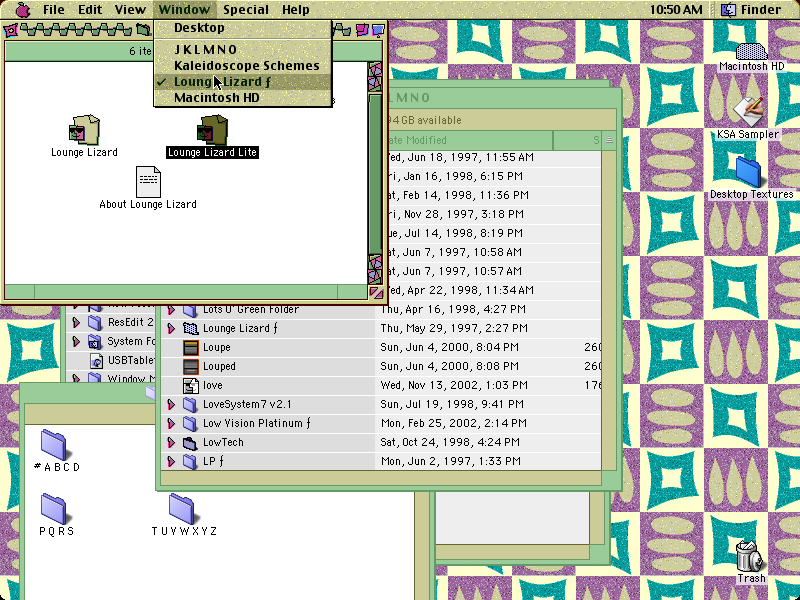Open the View menu
This screenshot has height=600, width=800.
click(x=130, y=10)
